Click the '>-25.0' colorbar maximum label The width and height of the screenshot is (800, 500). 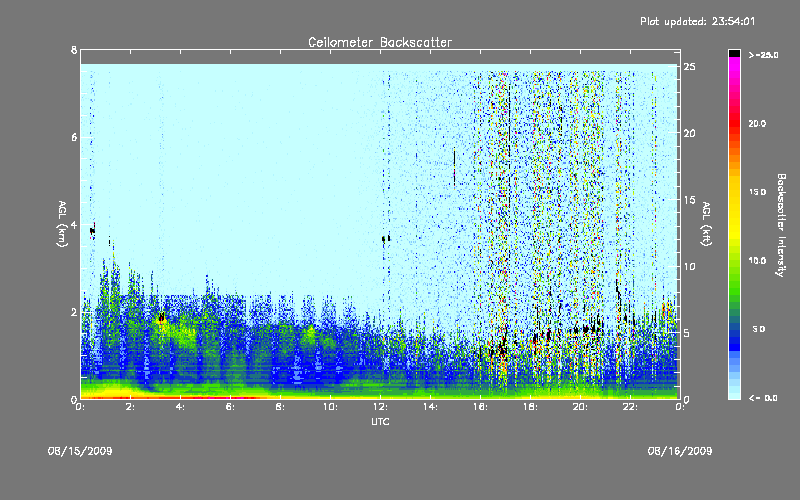pos(763,55)
